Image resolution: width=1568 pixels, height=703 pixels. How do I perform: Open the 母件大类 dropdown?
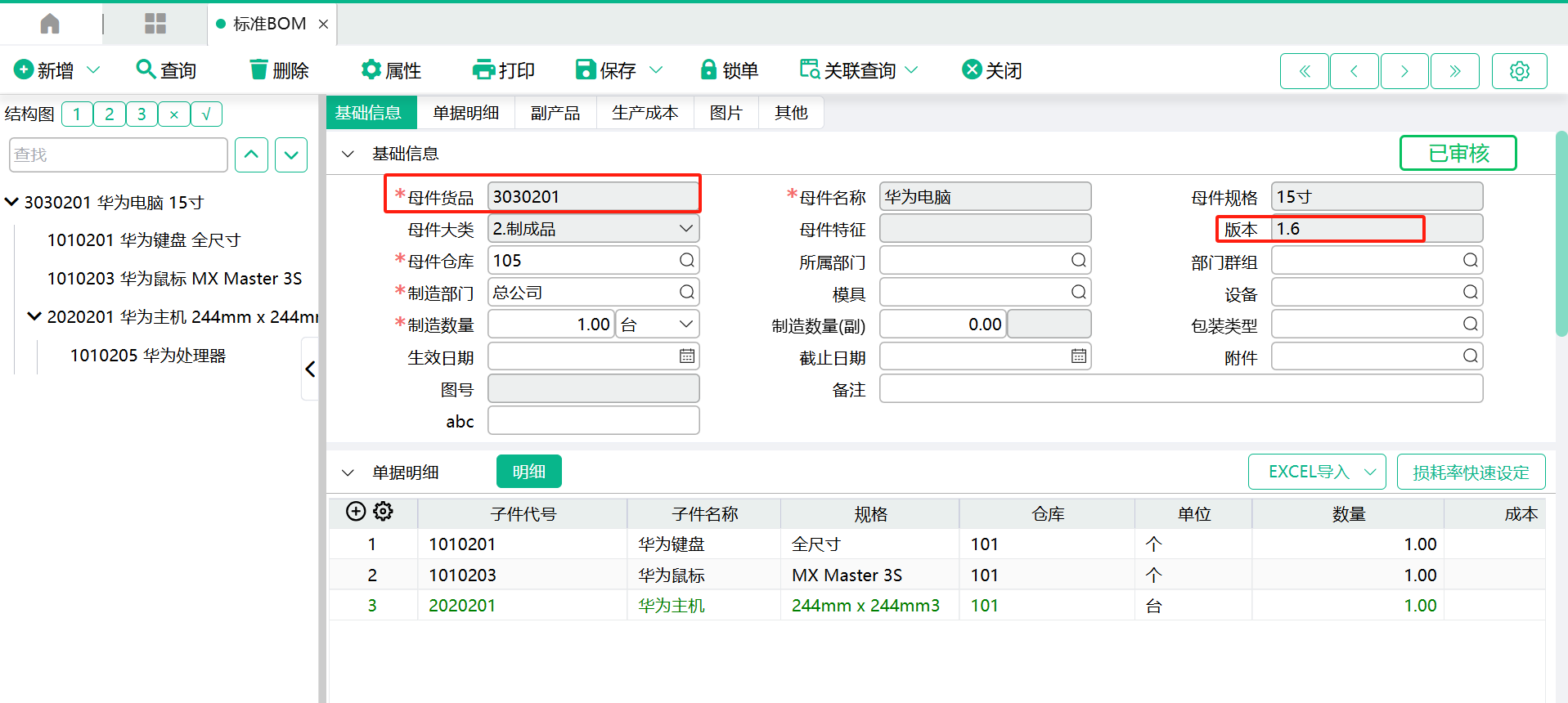pos(685,229)
